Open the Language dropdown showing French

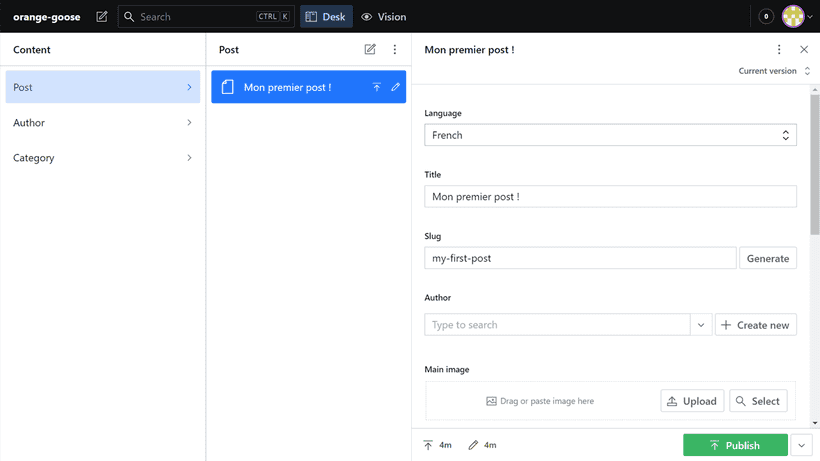[610, 135]
